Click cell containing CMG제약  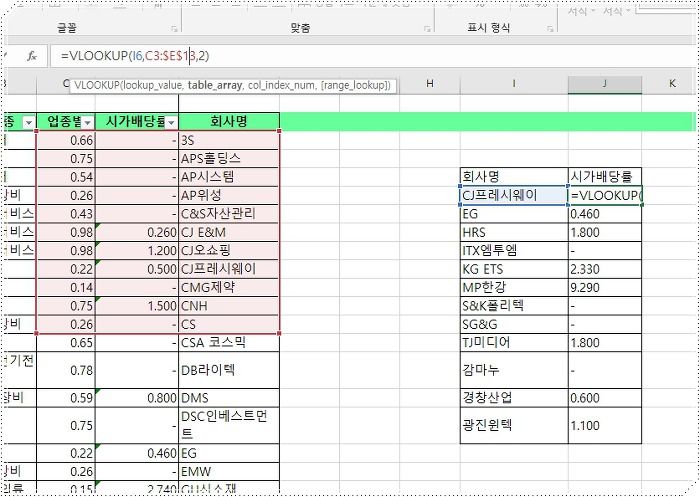[229, 287]
